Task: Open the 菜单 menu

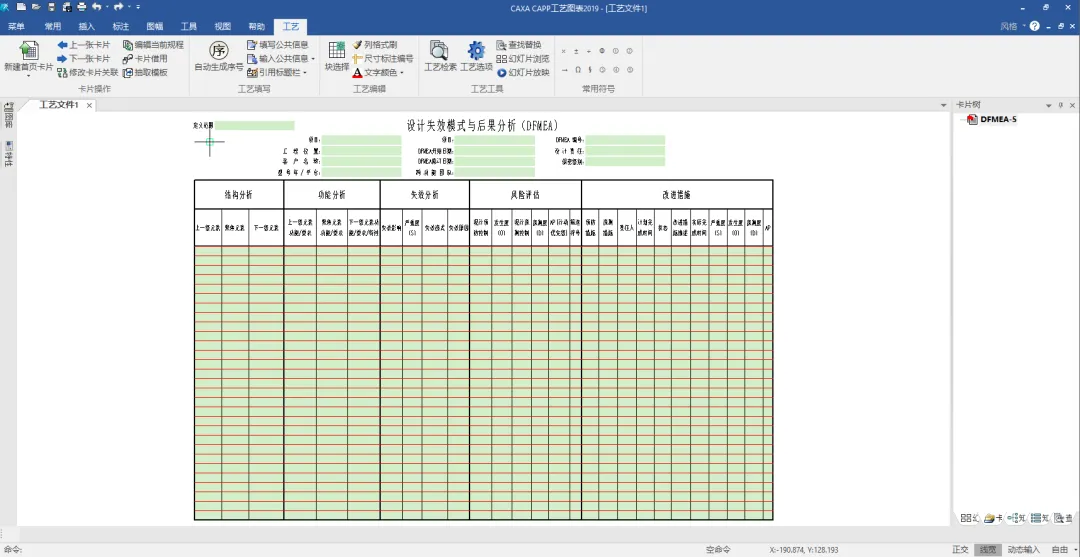Action: click(17, 26)
